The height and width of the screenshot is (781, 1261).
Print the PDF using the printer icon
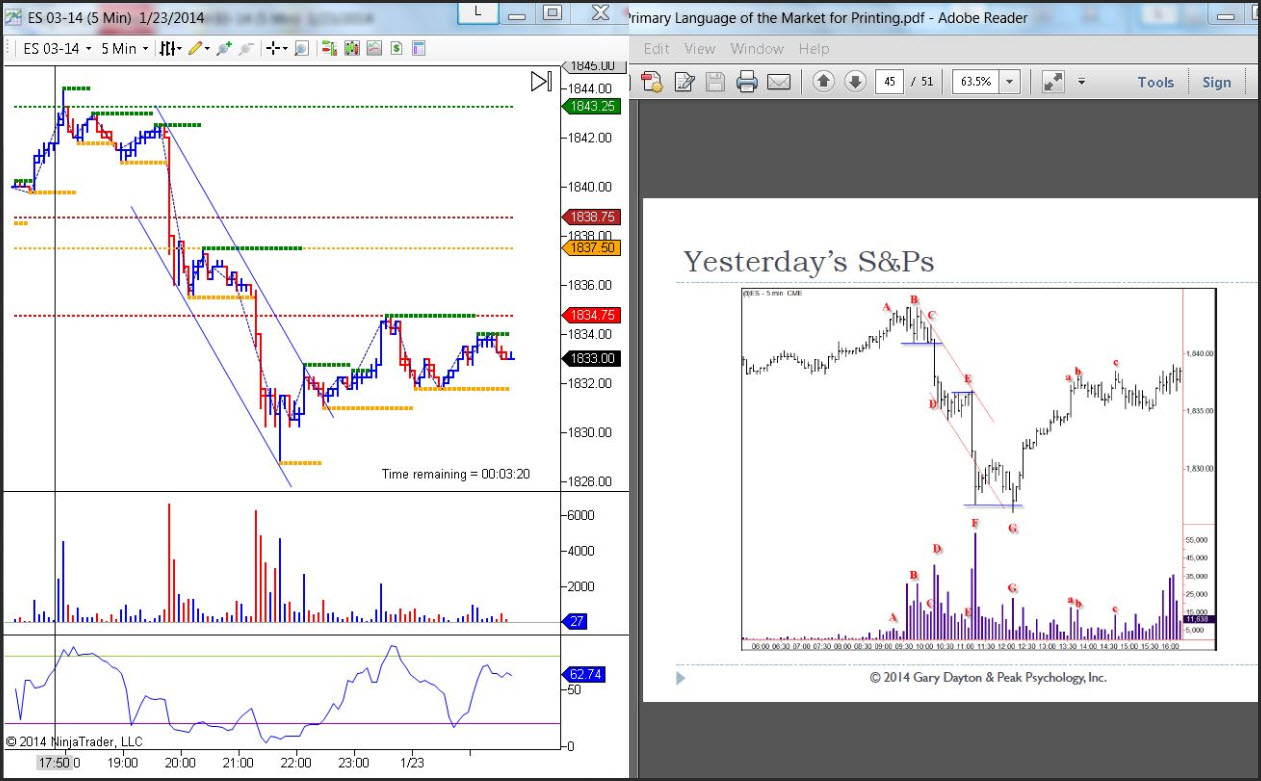[747, 82]
